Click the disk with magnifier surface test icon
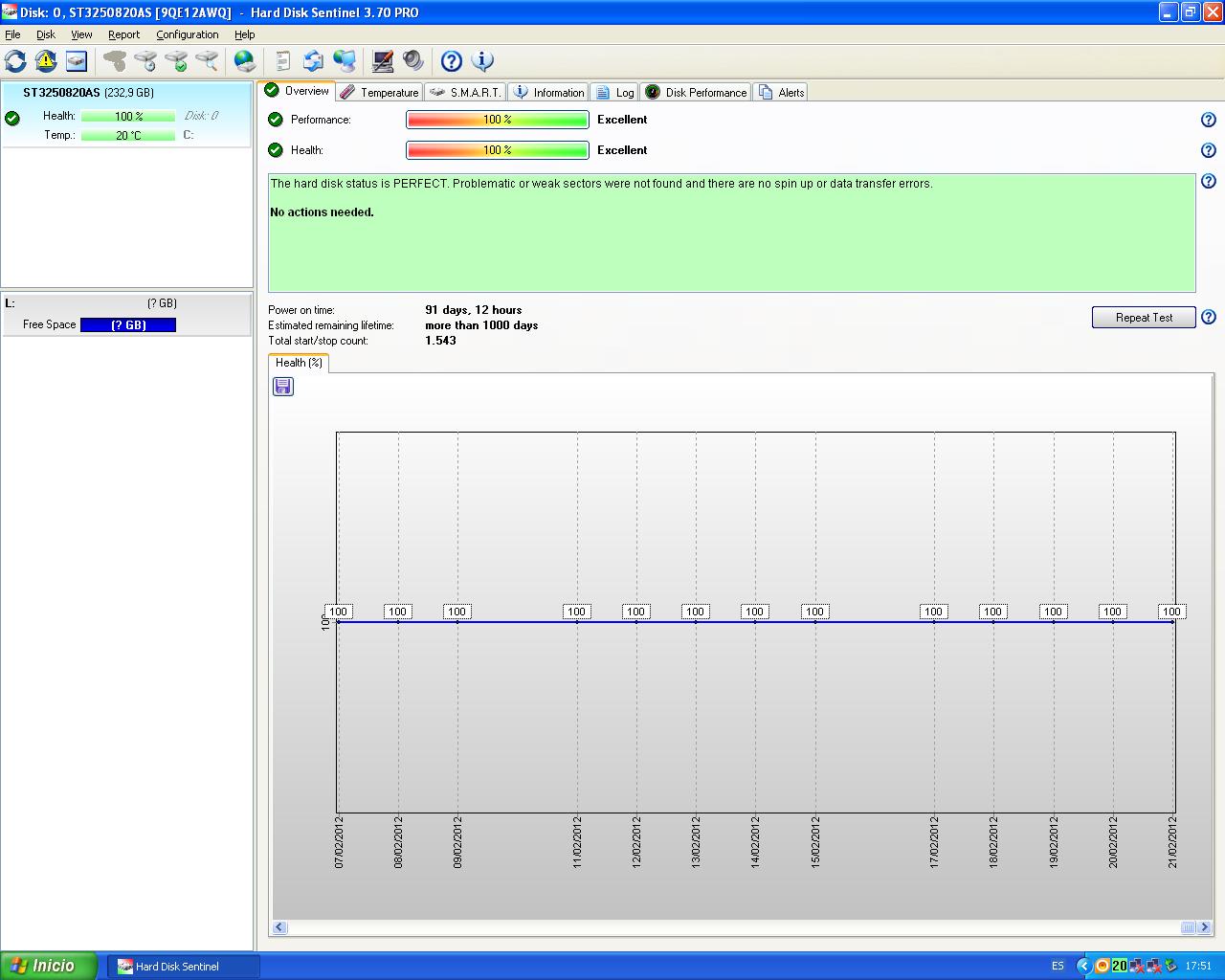The image size is (1225, 980). pos(207,61)
